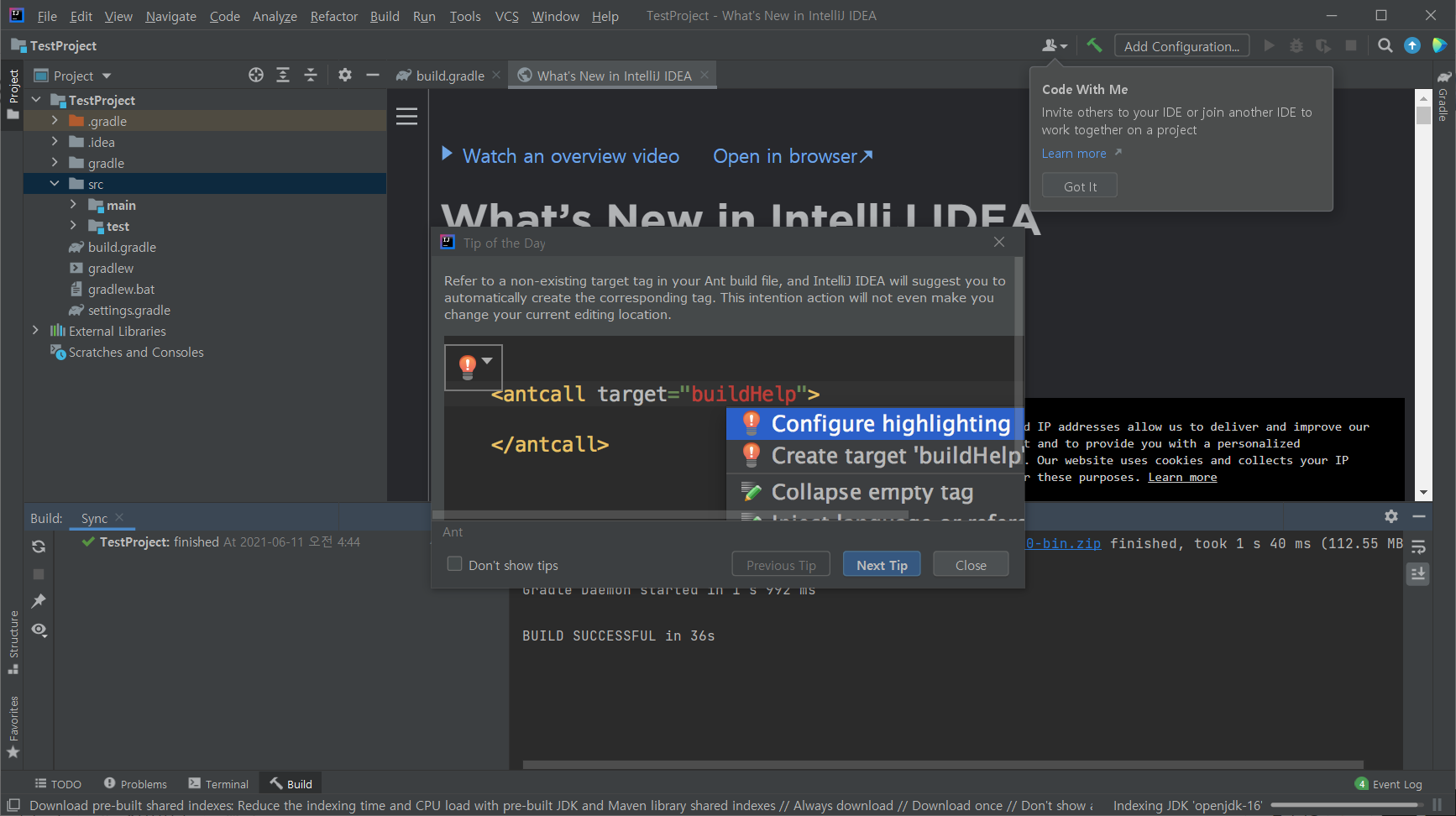Click the Close button in tip dialog
This screenshot has height=816, width=1456.
971,565
